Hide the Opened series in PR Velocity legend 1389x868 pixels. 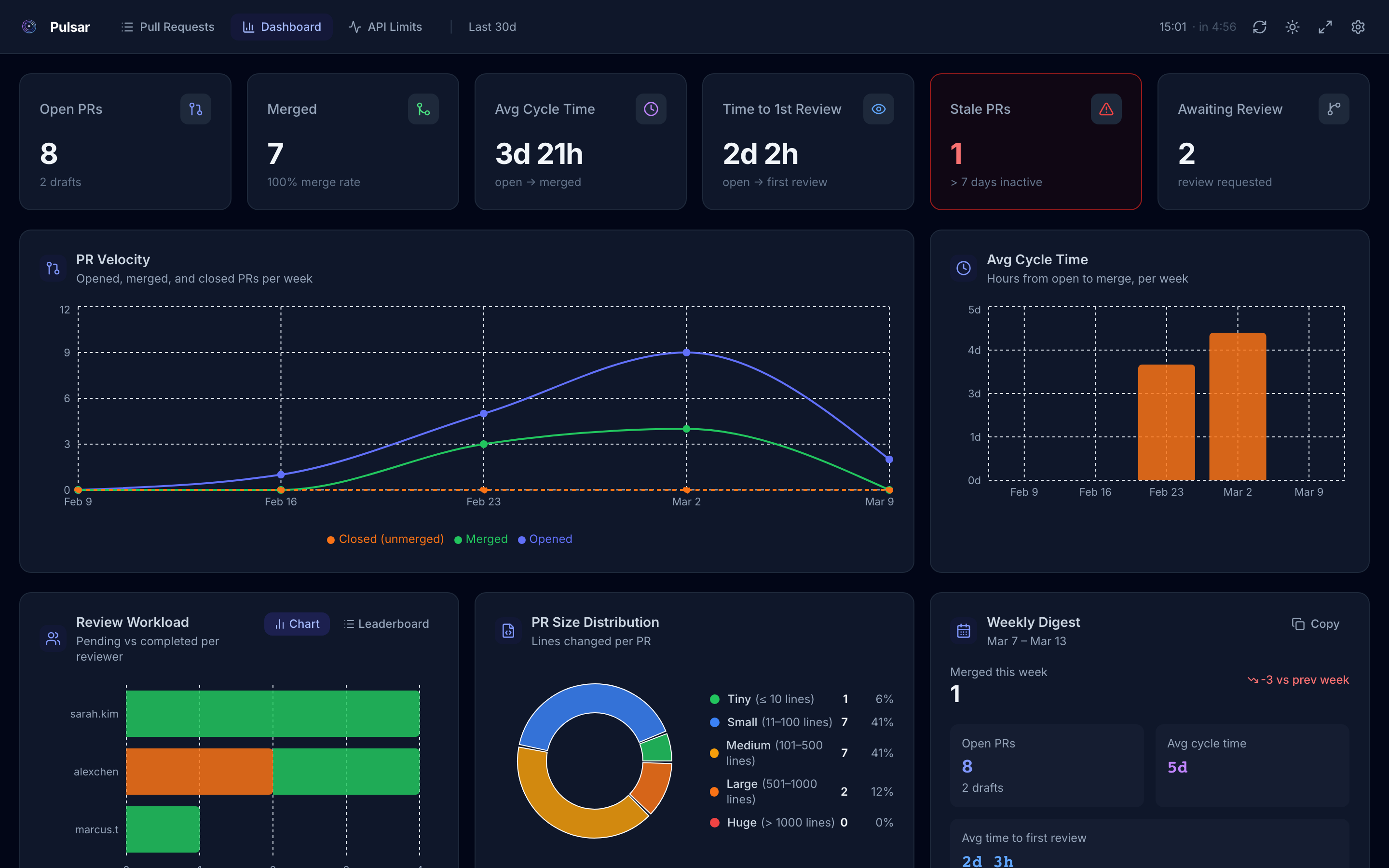[544, 539]
